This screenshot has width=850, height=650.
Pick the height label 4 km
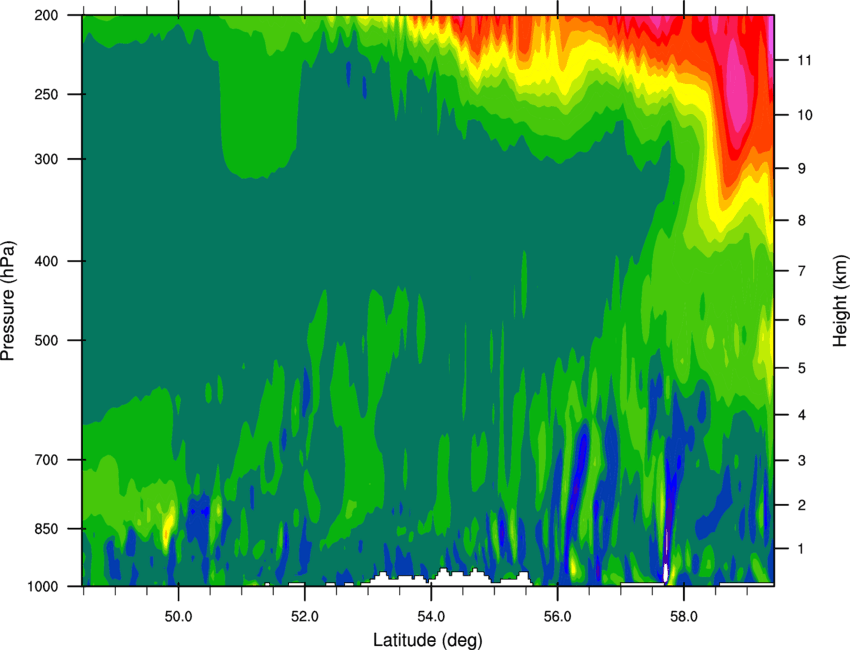point(802,415)
